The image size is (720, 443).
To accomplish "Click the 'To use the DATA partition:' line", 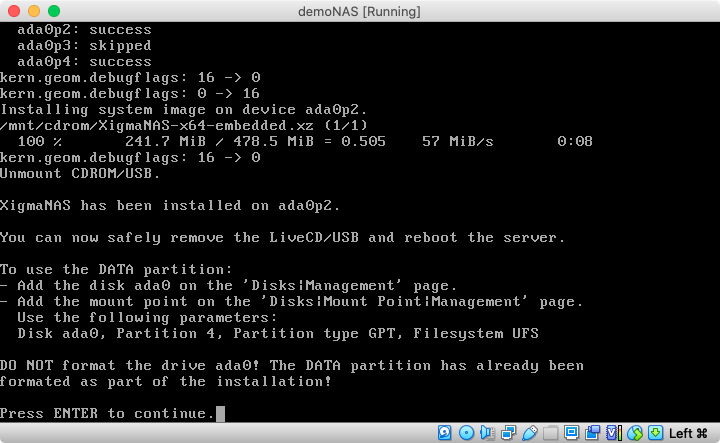I will 116,269.
